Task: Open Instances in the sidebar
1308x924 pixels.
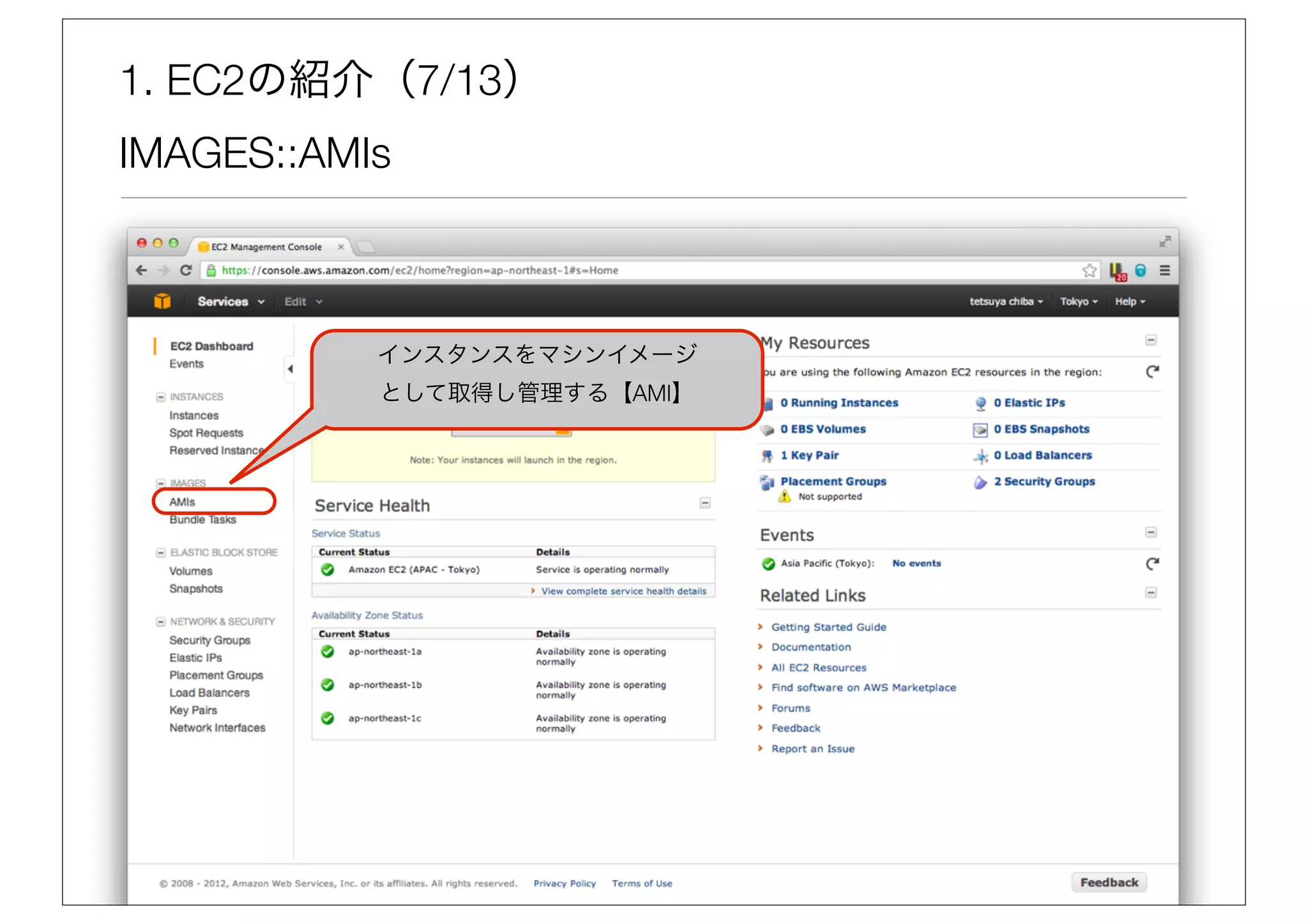Action: (x=194, y=415)
